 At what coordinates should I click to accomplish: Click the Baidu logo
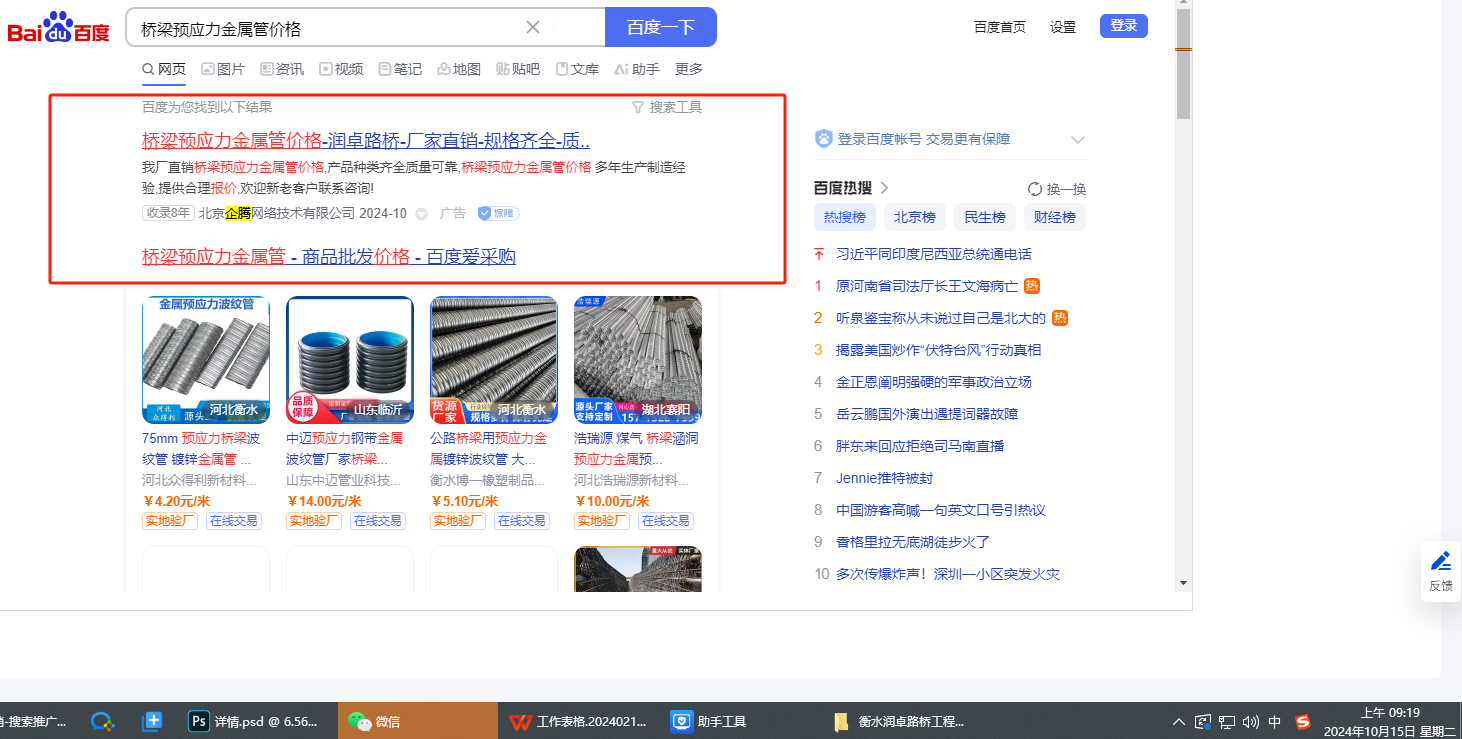click(x=58, y=28)
